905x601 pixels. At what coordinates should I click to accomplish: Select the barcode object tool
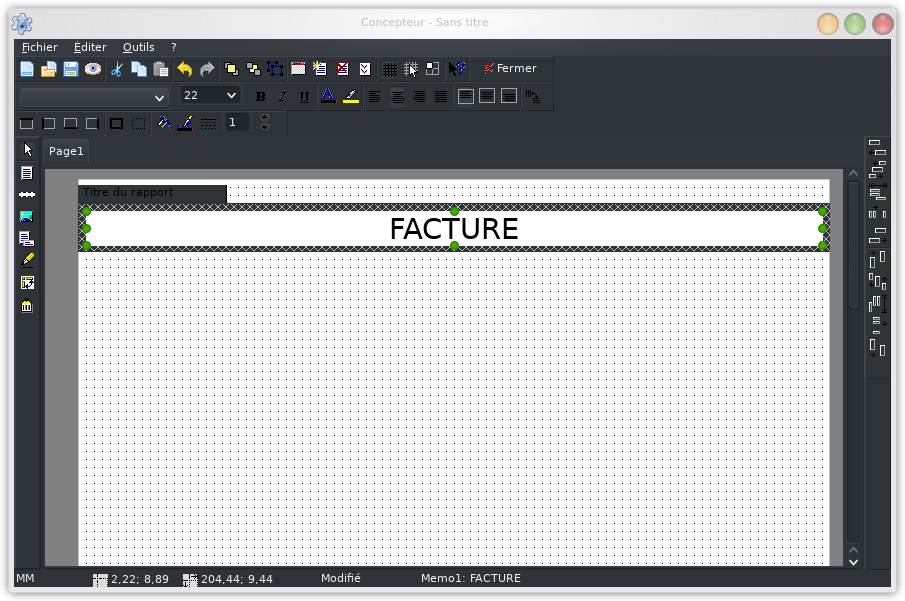coord(27,306)
